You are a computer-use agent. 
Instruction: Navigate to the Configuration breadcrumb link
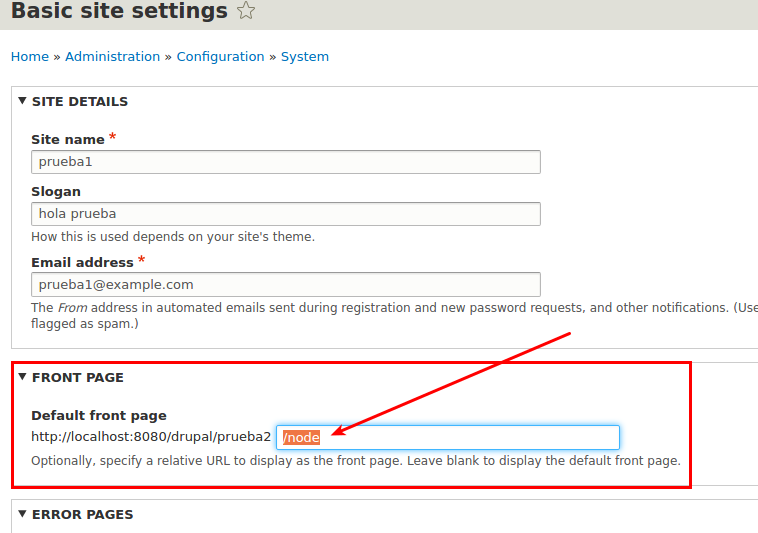click(221, 57)
